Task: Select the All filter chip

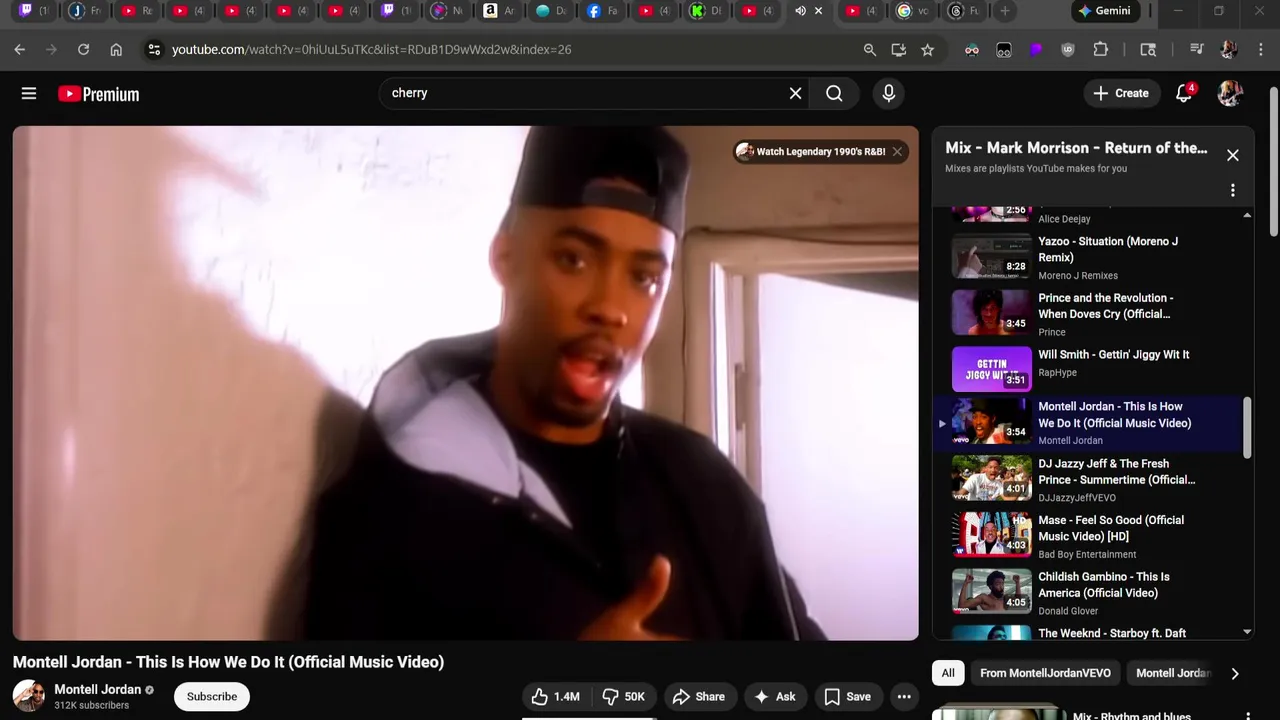Action: pyautogui.click(x=948, y=674)
